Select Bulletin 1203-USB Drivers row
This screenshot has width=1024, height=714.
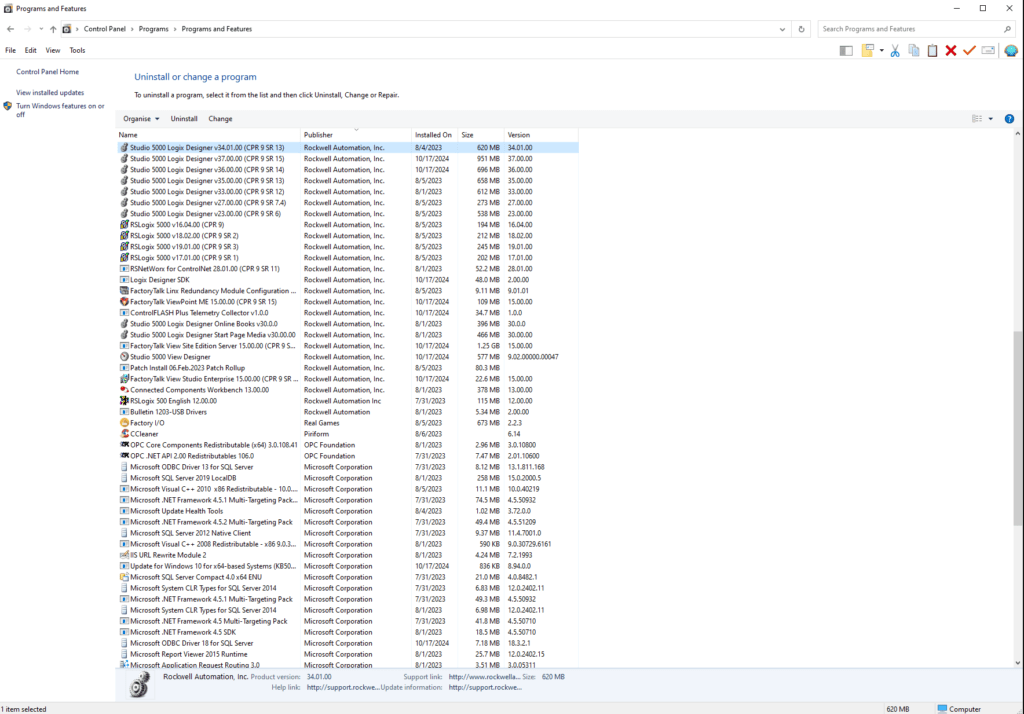[x=347, y=412]
